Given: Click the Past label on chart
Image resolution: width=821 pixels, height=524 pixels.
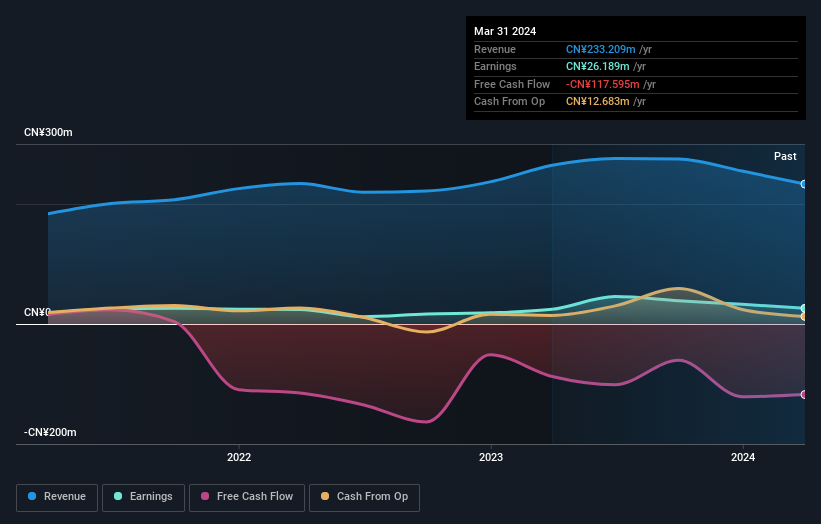Looking at the screenshot, I should pyautogui.click(x=785, y=156).
